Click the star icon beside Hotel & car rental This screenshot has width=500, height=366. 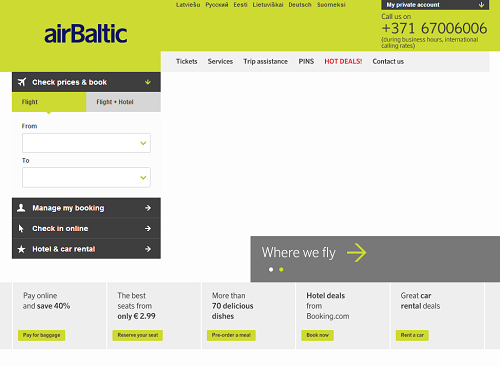tap(21, 249)
